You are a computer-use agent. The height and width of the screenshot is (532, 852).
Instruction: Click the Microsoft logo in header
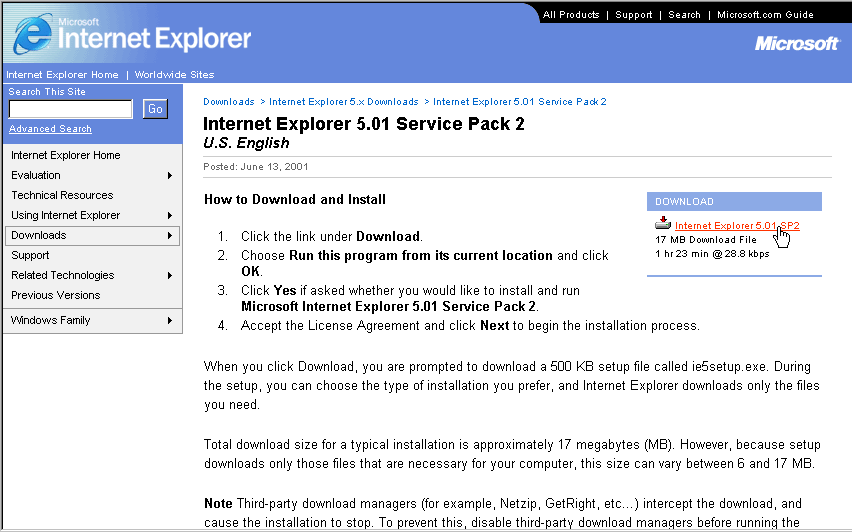coord(797,44)
